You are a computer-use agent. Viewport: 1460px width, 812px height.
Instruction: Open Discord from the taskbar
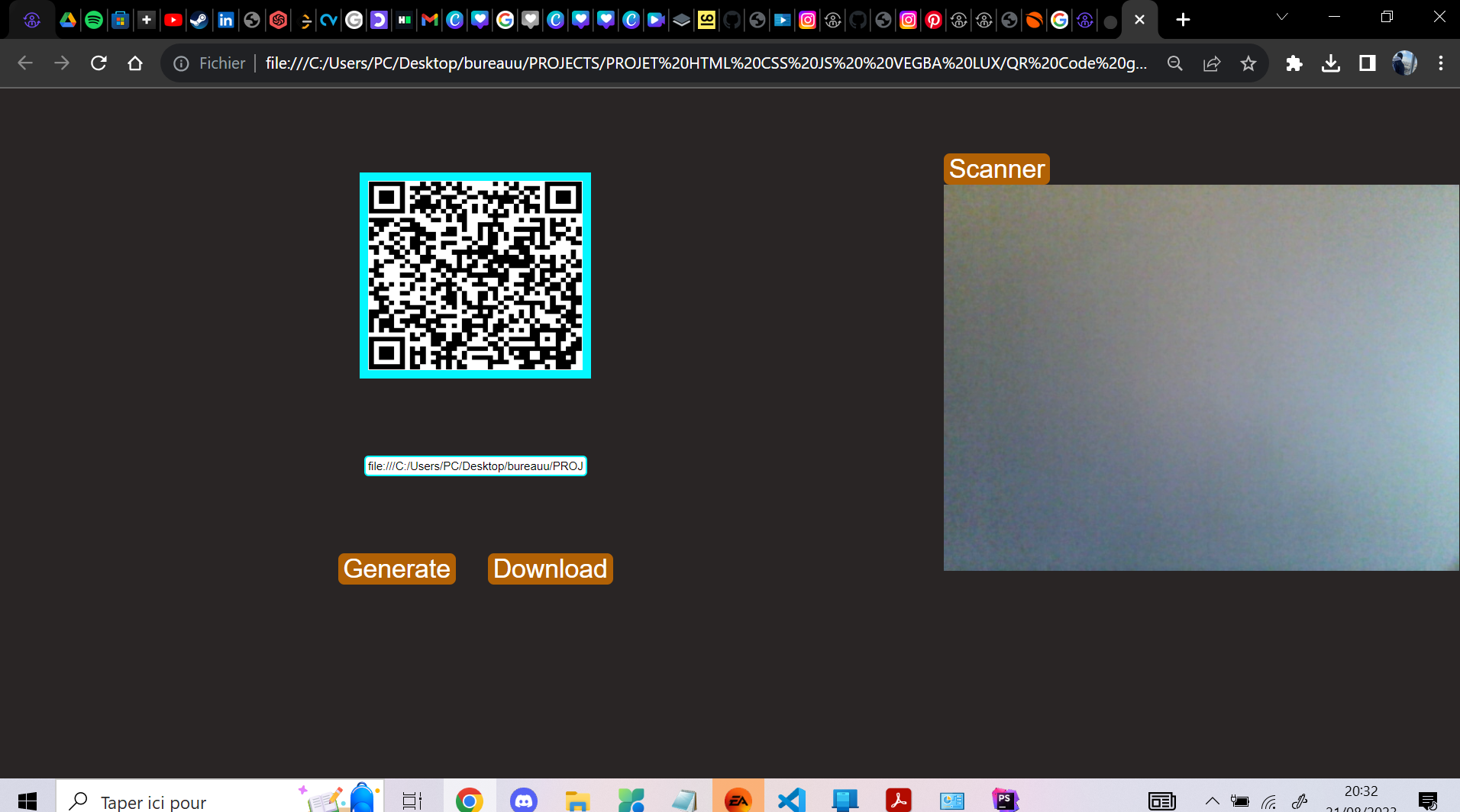(523, 799)
